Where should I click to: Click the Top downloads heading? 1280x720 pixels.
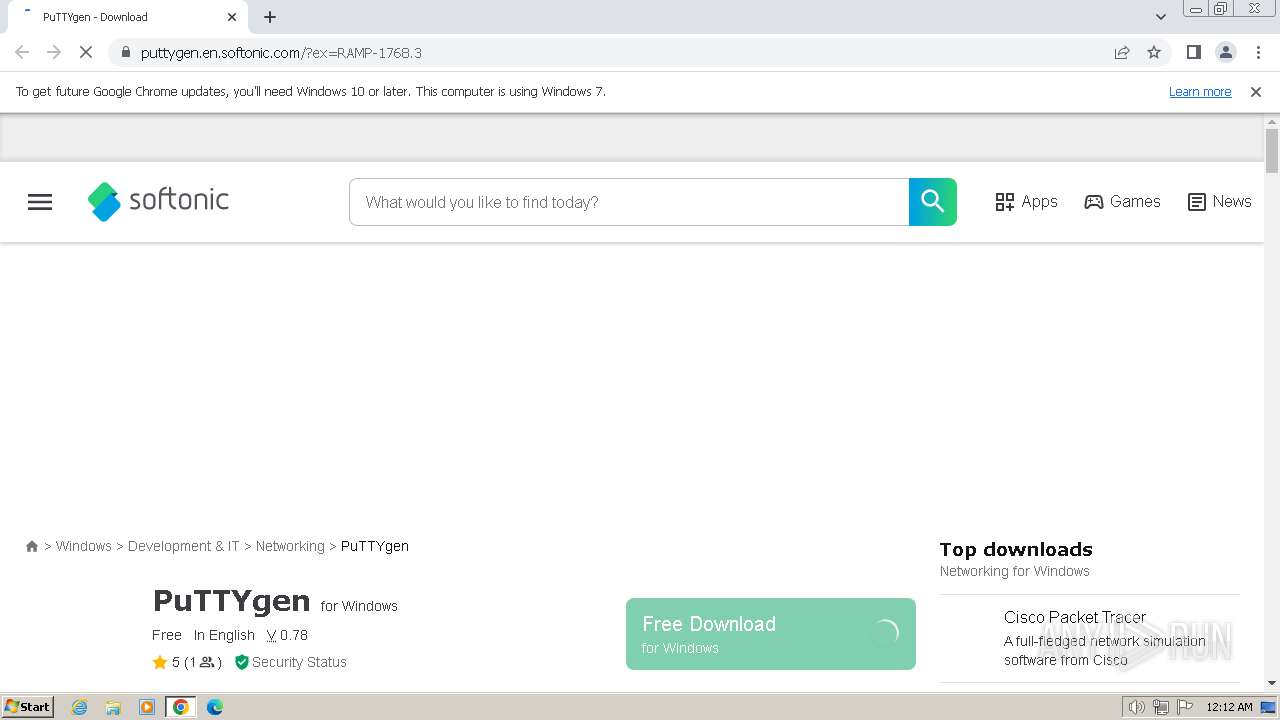pos(1016,549)
